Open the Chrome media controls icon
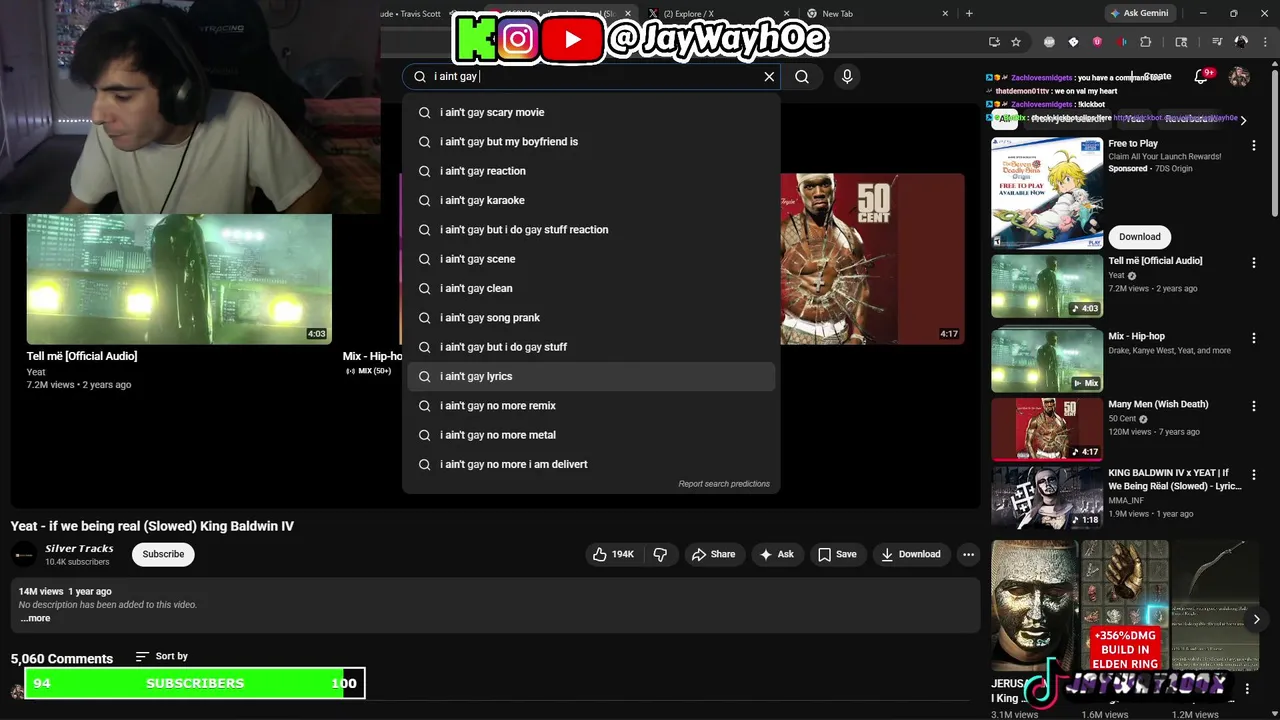Screen dimensions: 1280x720 (x=1217, y=42)
